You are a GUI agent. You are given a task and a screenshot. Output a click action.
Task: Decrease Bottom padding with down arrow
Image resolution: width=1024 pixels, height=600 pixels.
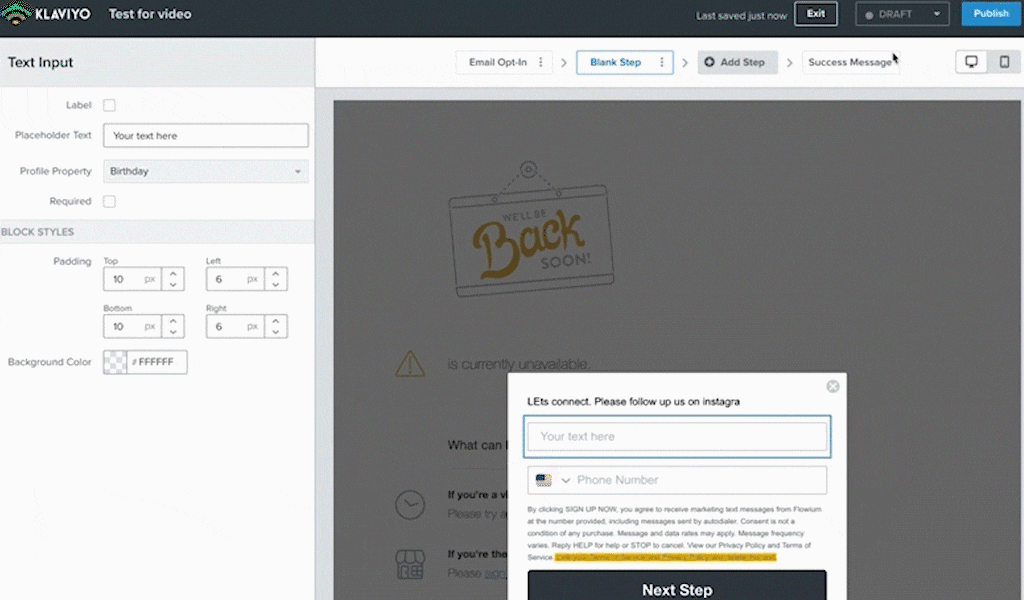tap(173, 332)
